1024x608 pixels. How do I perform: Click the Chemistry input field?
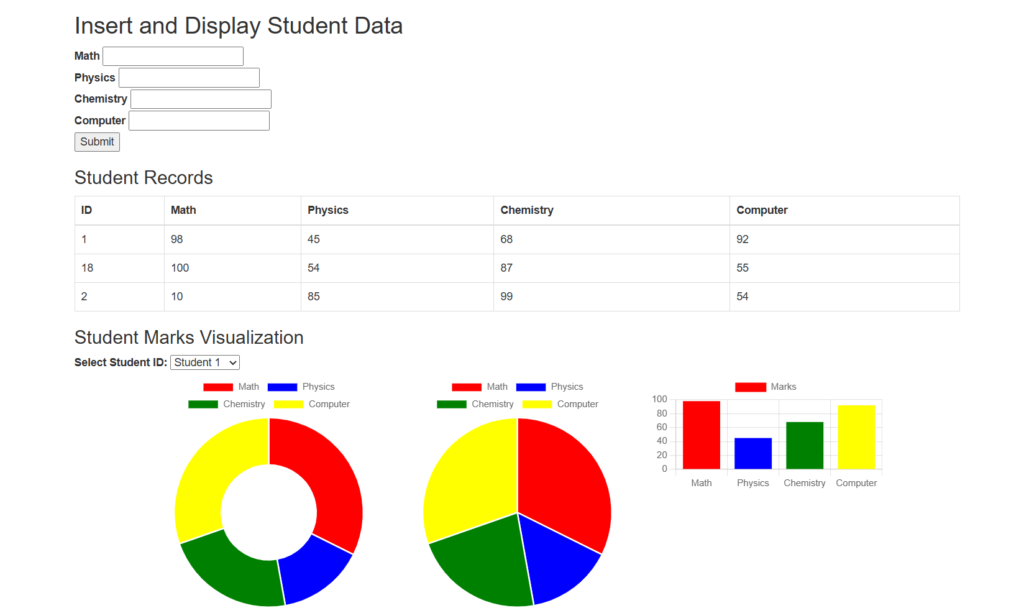(200, 99)
